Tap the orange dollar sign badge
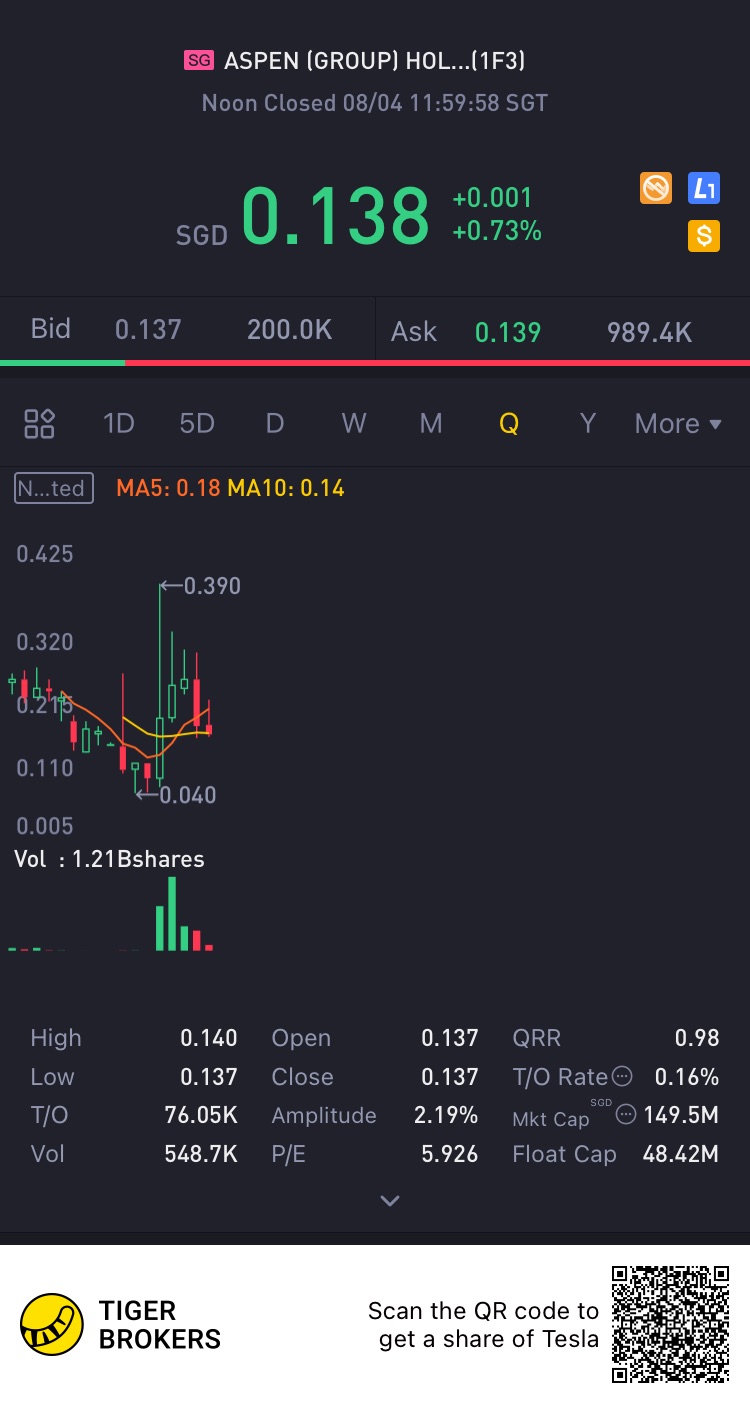 click(704, 236)
